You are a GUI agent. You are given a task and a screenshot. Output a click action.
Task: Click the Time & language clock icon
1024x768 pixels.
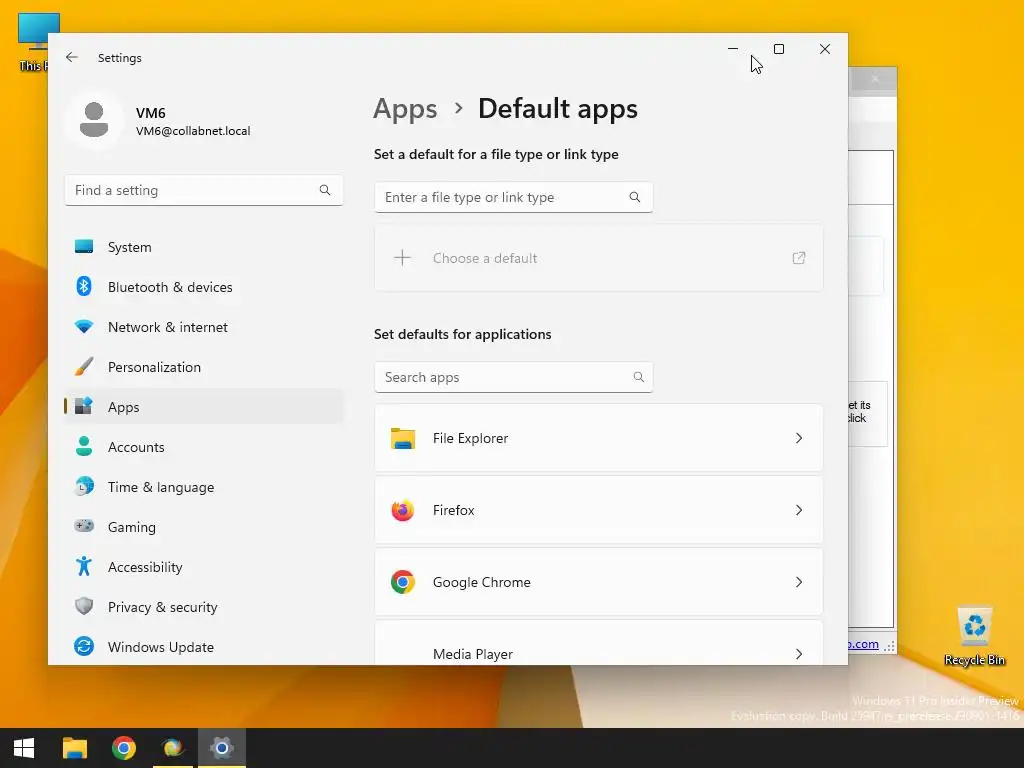(x=84, y=487)
